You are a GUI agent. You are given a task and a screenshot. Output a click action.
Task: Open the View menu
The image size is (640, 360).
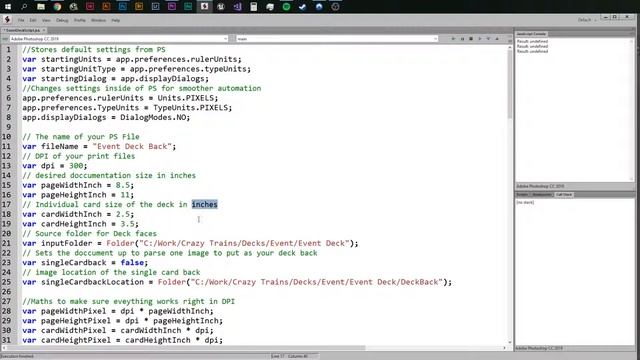point(47,20)
